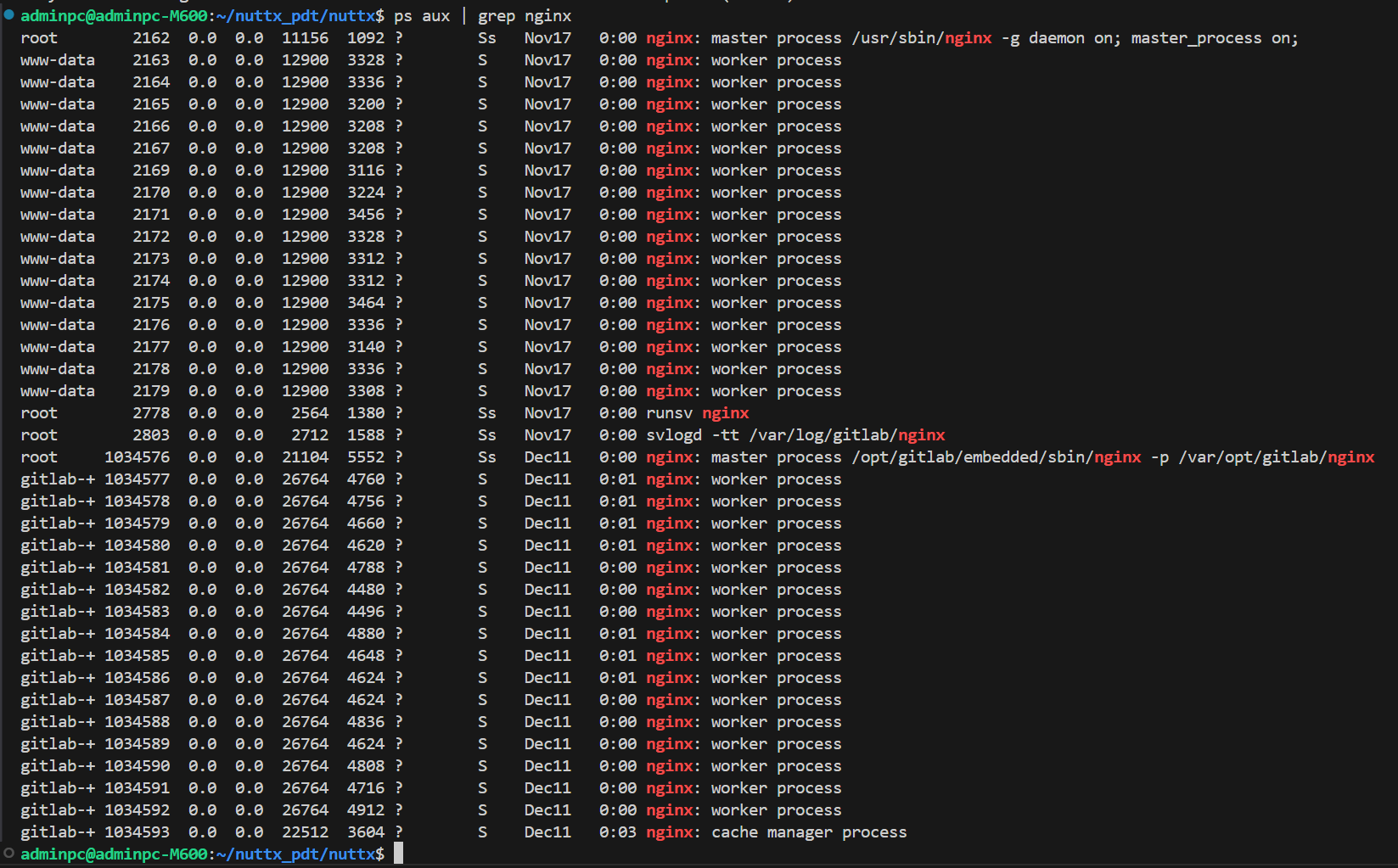Click PID 2162 of the root nginx master
Viewport: 1398px width, 868px height.
tap(151, 38)
